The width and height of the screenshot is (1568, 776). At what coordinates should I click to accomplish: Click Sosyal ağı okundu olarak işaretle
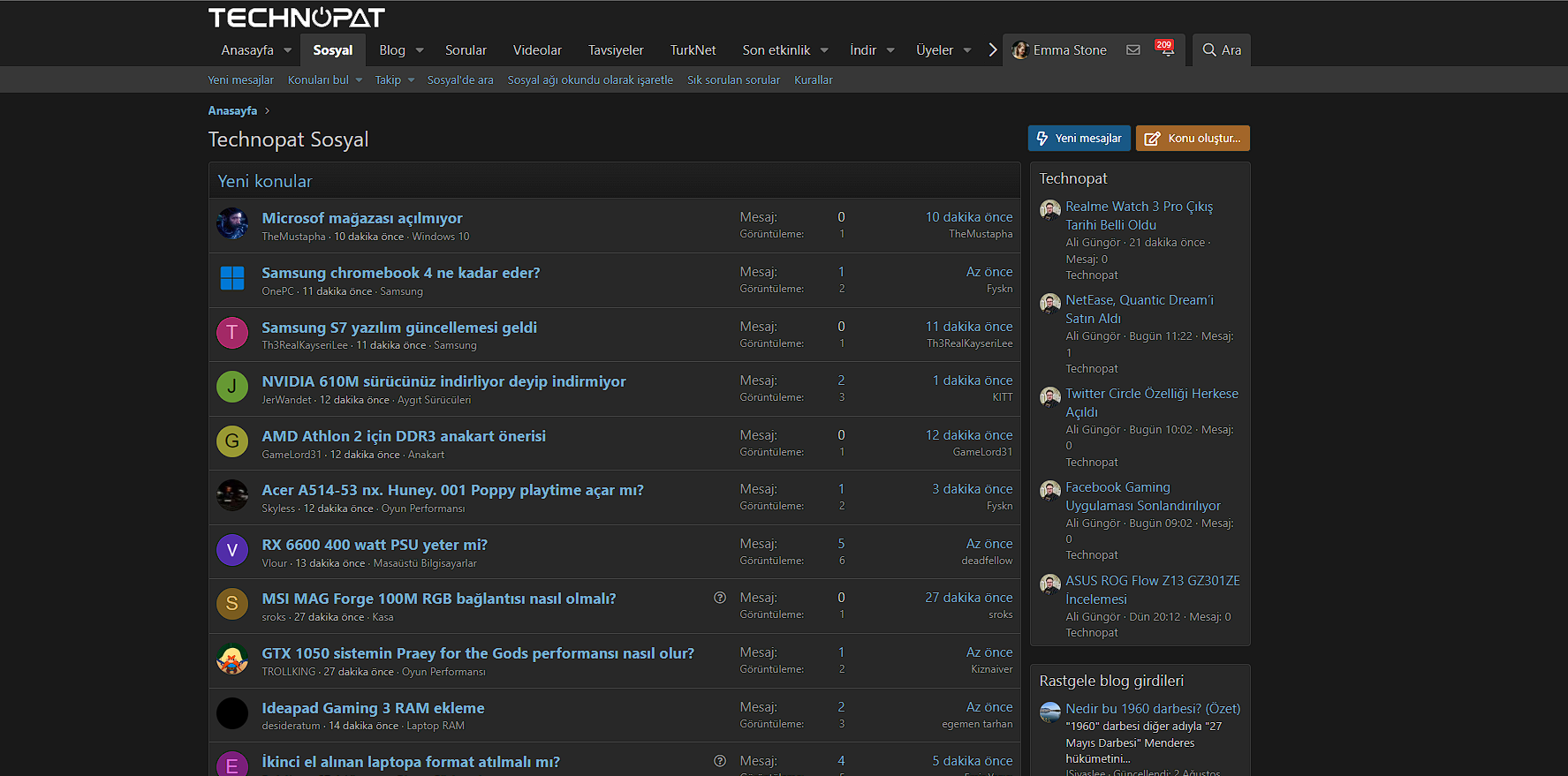click(590, 80)
